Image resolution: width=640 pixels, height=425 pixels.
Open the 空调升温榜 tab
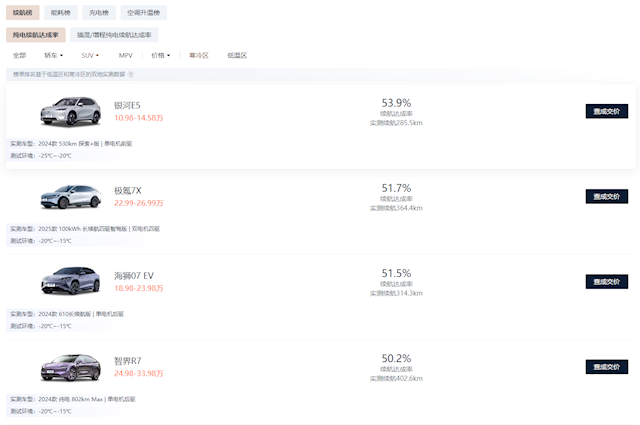143,13
